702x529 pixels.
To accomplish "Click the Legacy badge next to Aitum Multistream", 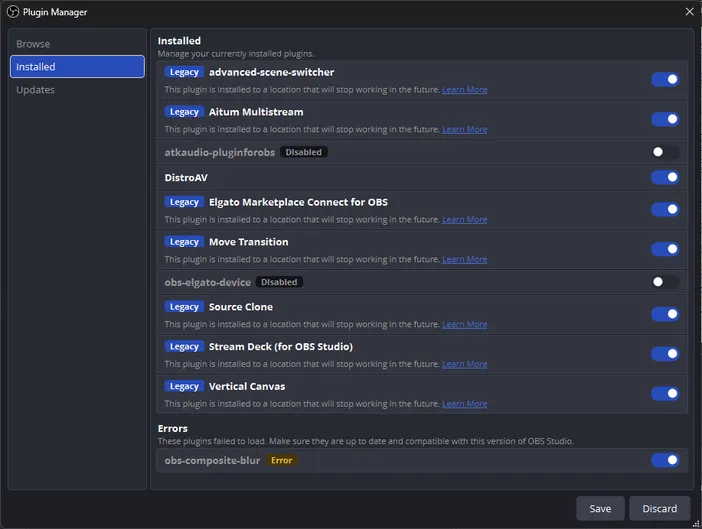I will coord(184,112).
